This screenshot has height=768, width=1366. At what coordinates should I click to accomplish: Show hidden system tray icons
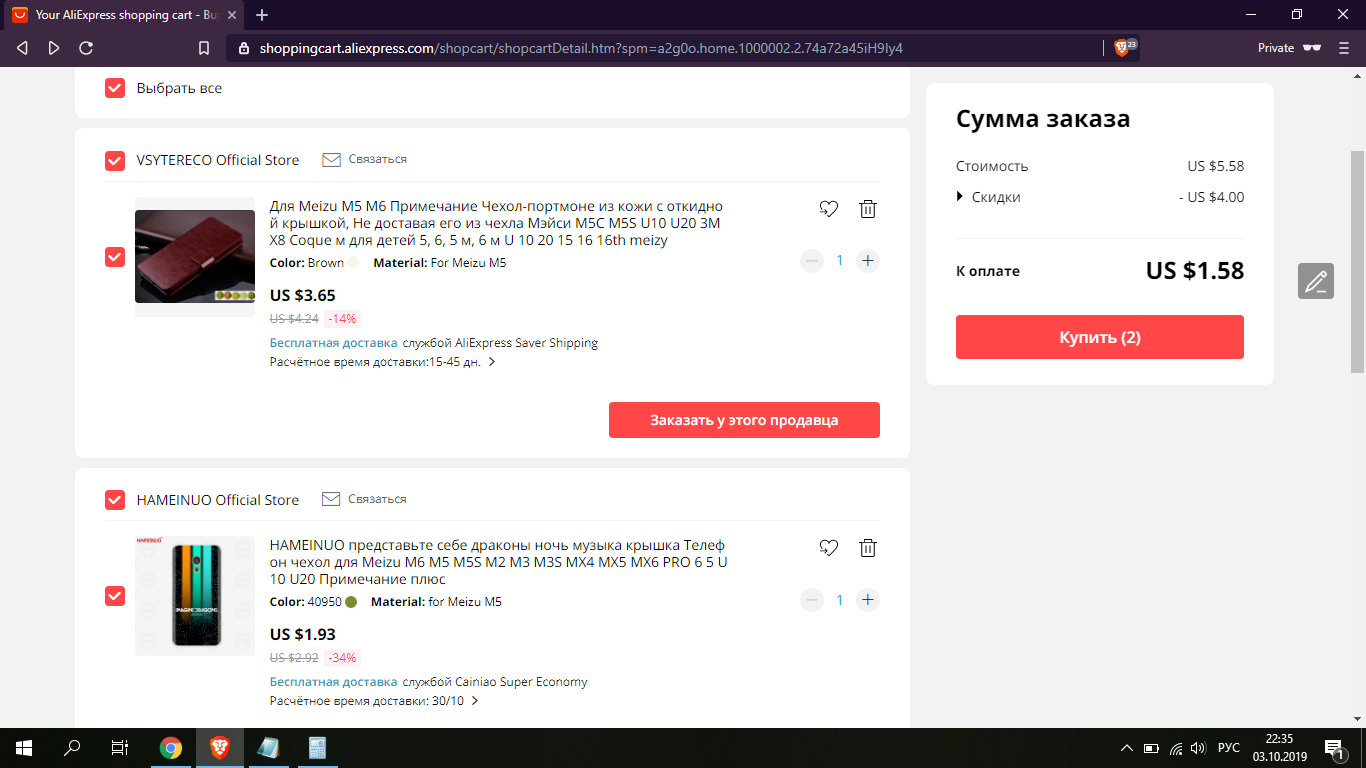click(1127, 748)
